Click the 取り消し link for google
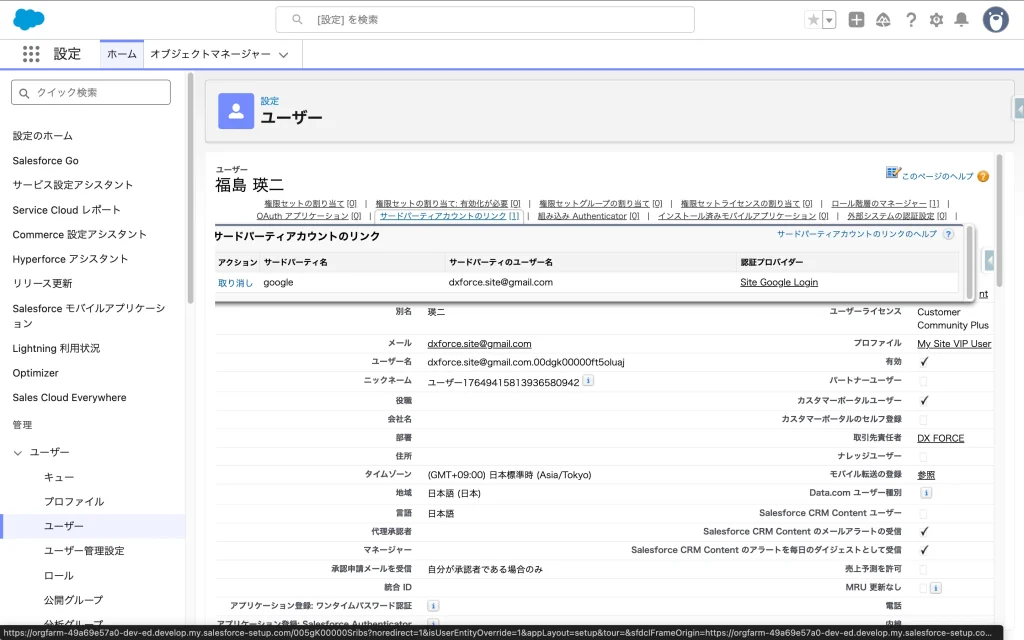The height and width of the screenshot is (640, 1024). (x=235, y=282)
